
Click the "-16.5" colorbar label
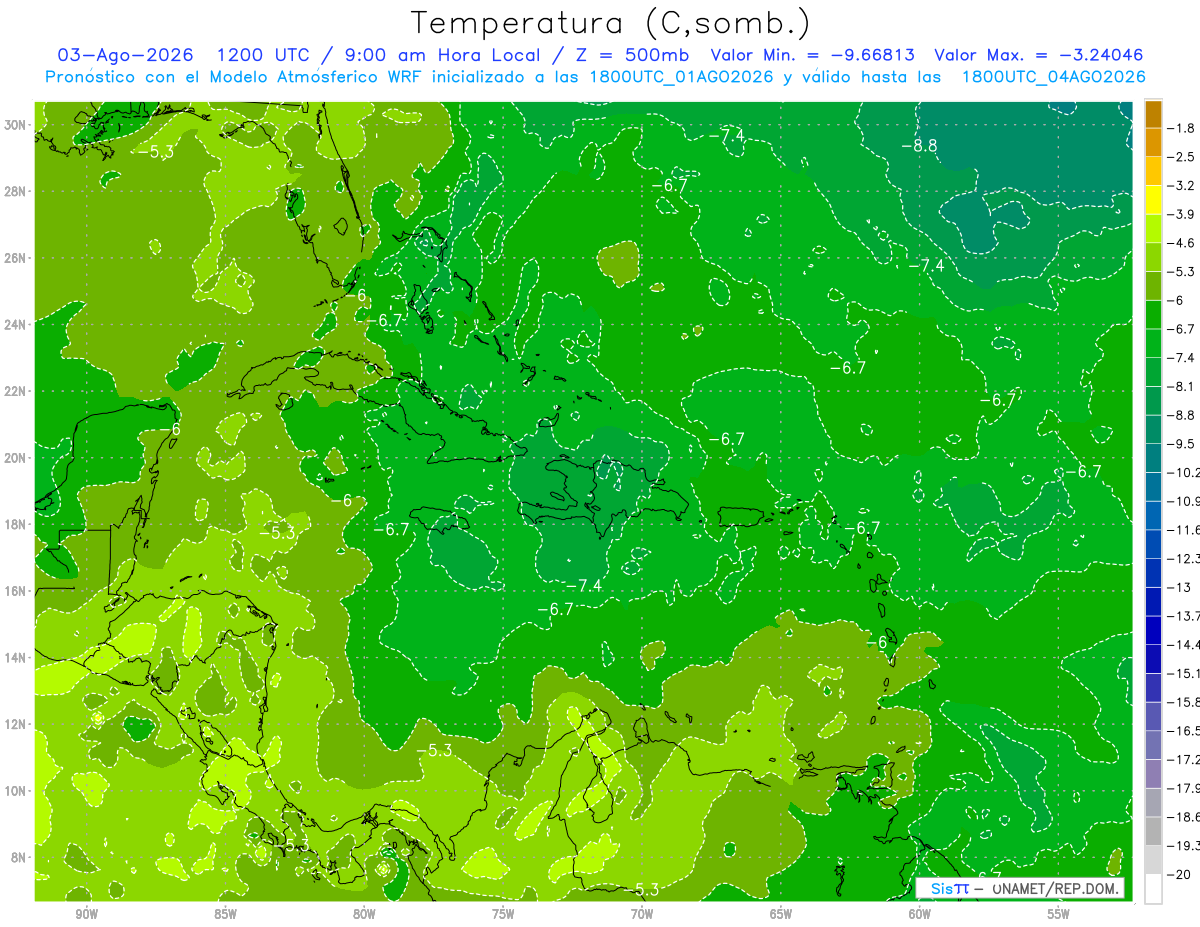[x=1184, y=730]
